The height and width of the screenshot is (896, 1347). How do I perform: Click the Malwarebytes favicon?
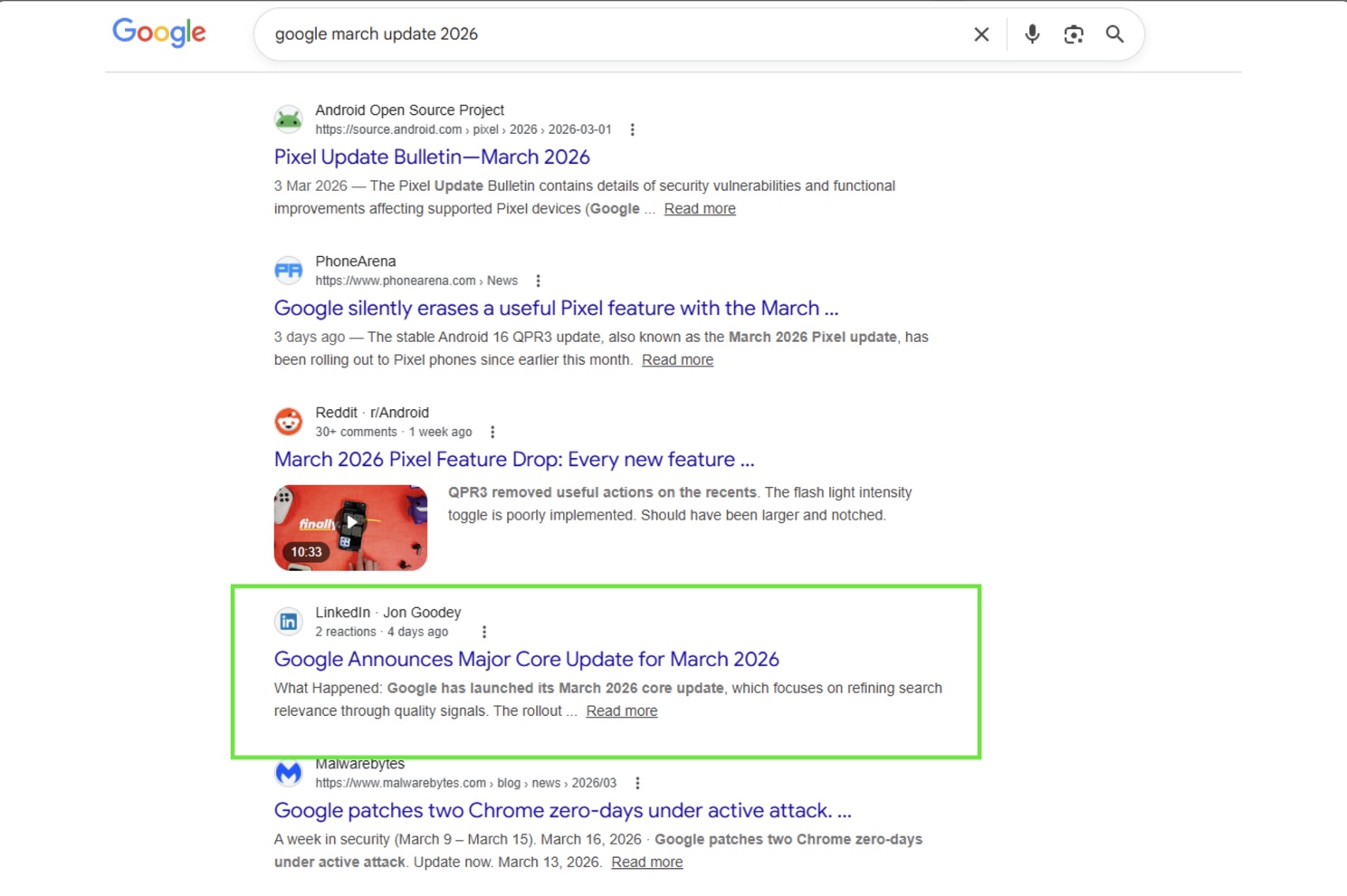click(x=288, y=772)
